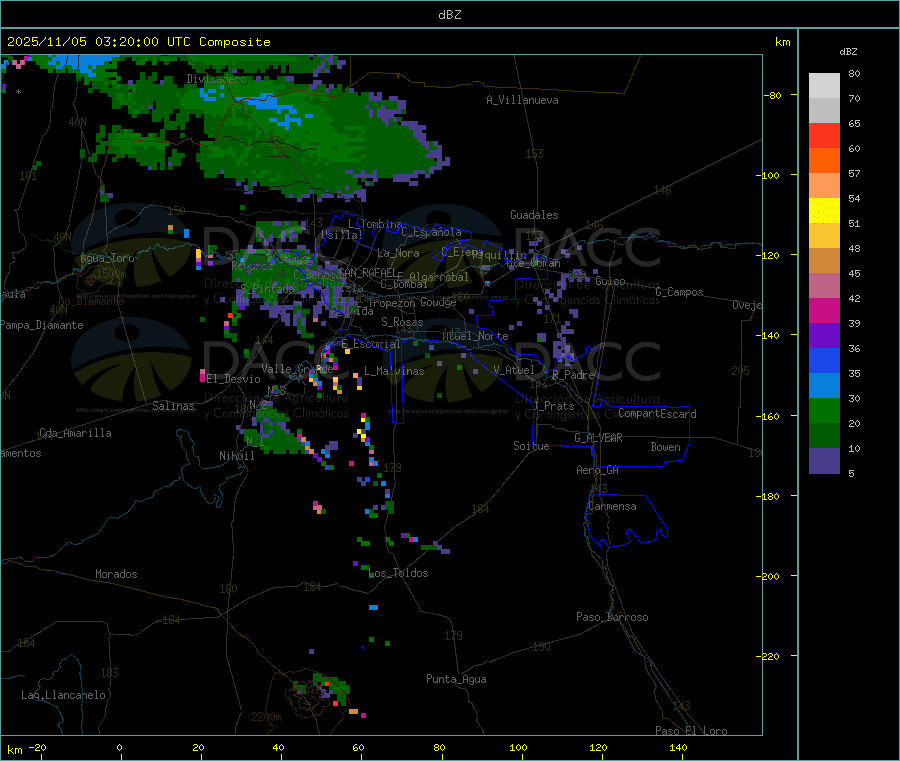Screen dimensions: 900x761
Task: Click the '100' tick on the horizontal axis
Action: coord(518,747)
